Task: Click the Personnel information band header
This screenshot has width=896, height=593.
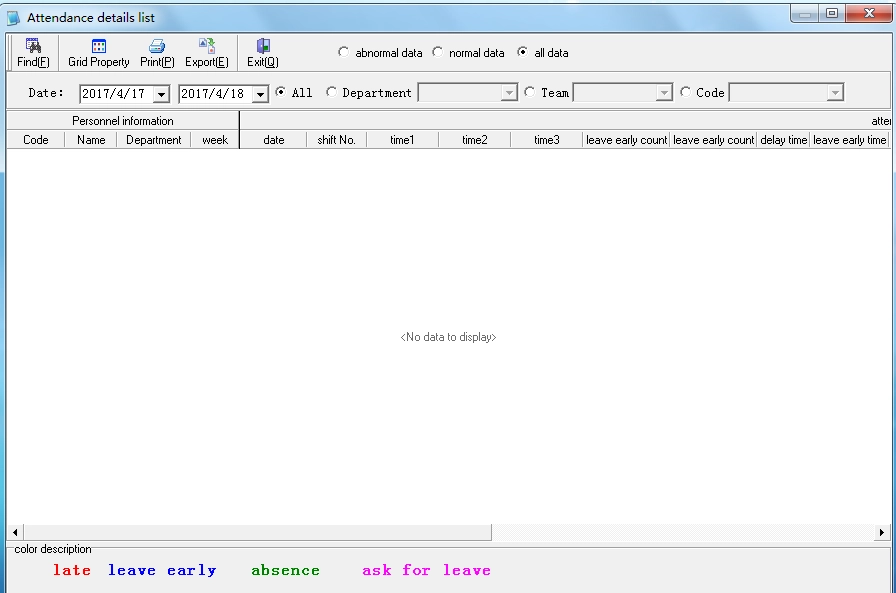Action: 122,121
